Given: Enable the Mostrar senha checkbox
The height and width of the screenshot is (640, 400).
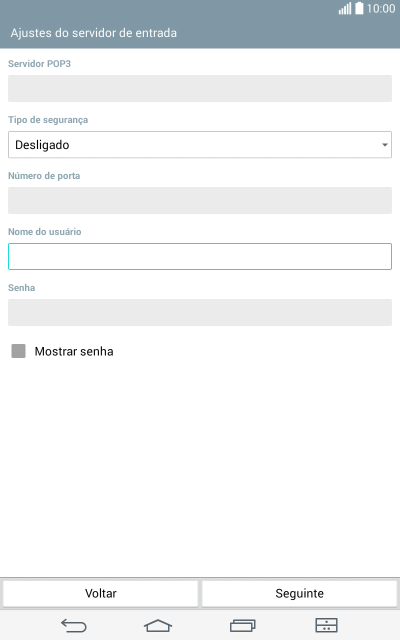Looking at the screenshot, I should 18,351.
